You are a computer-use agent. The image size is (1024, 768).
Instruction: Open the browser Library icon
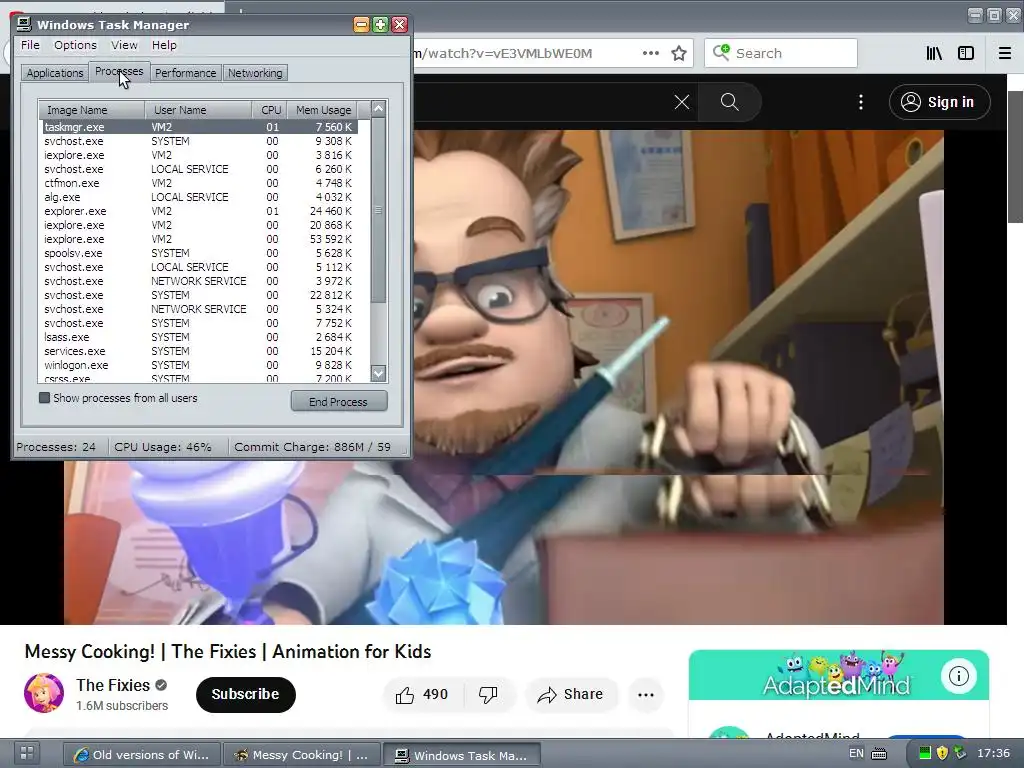pyautogui.click(x=934, y=53)
